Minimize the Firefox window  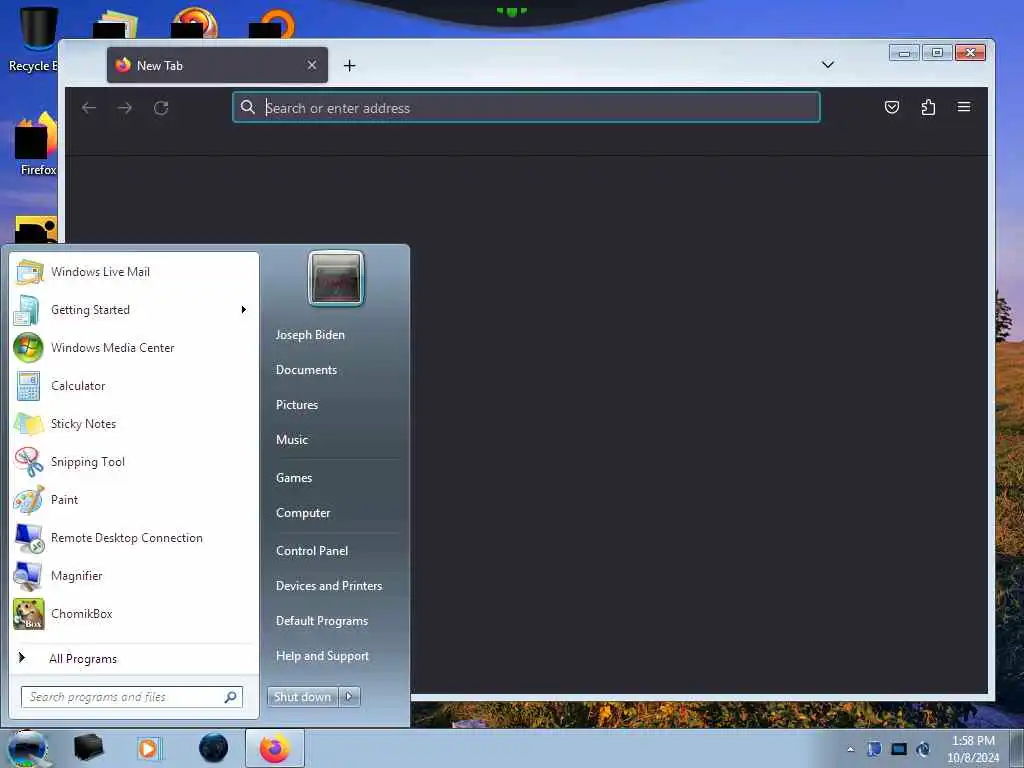point(904,53)
